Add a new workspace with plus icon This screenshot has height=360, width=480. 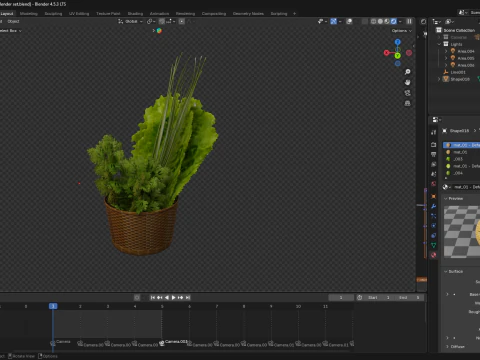click(294, 14)
